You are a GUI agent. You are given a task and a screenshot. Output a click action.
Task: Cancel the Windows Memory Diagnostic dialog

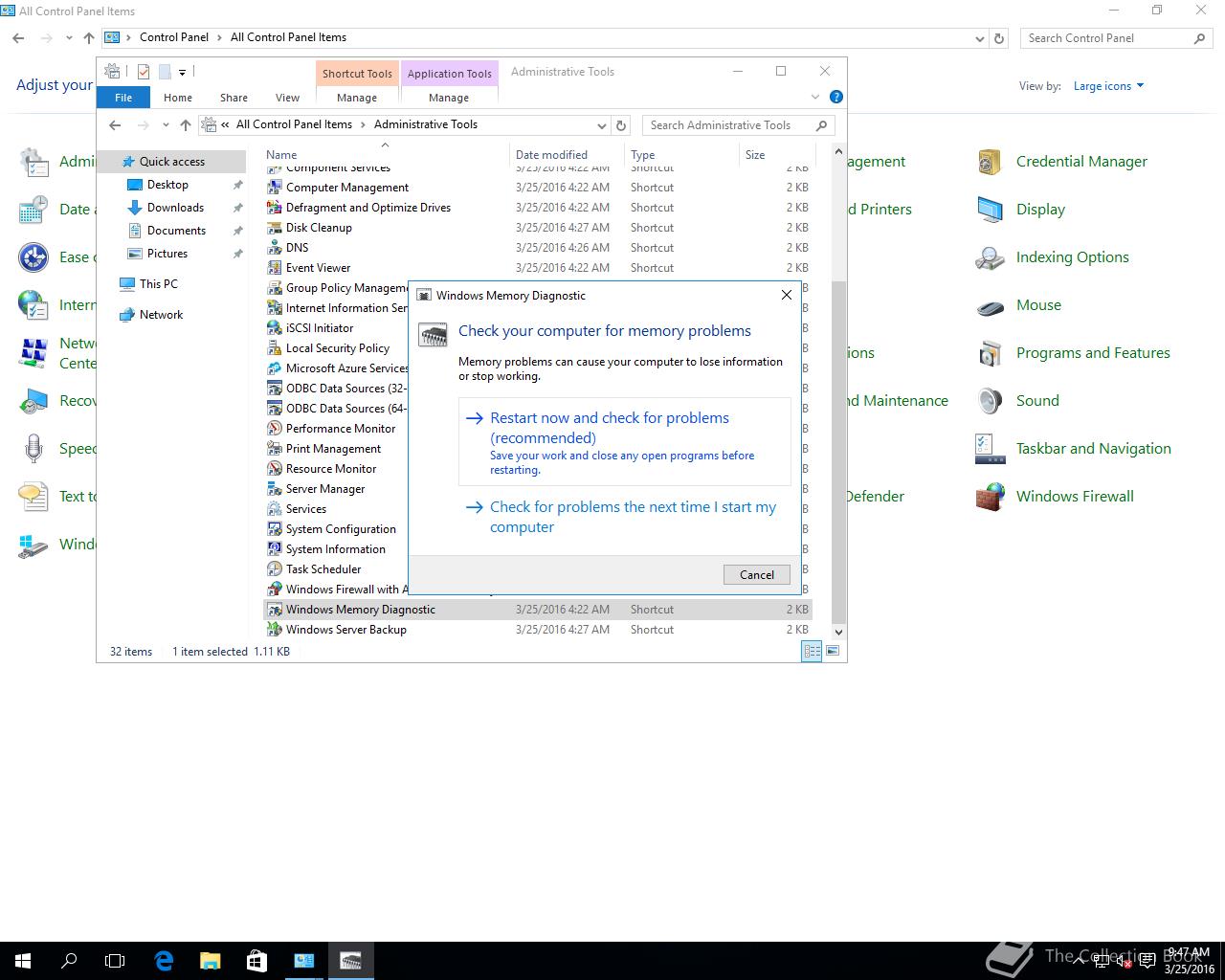(x=757, y=575)
